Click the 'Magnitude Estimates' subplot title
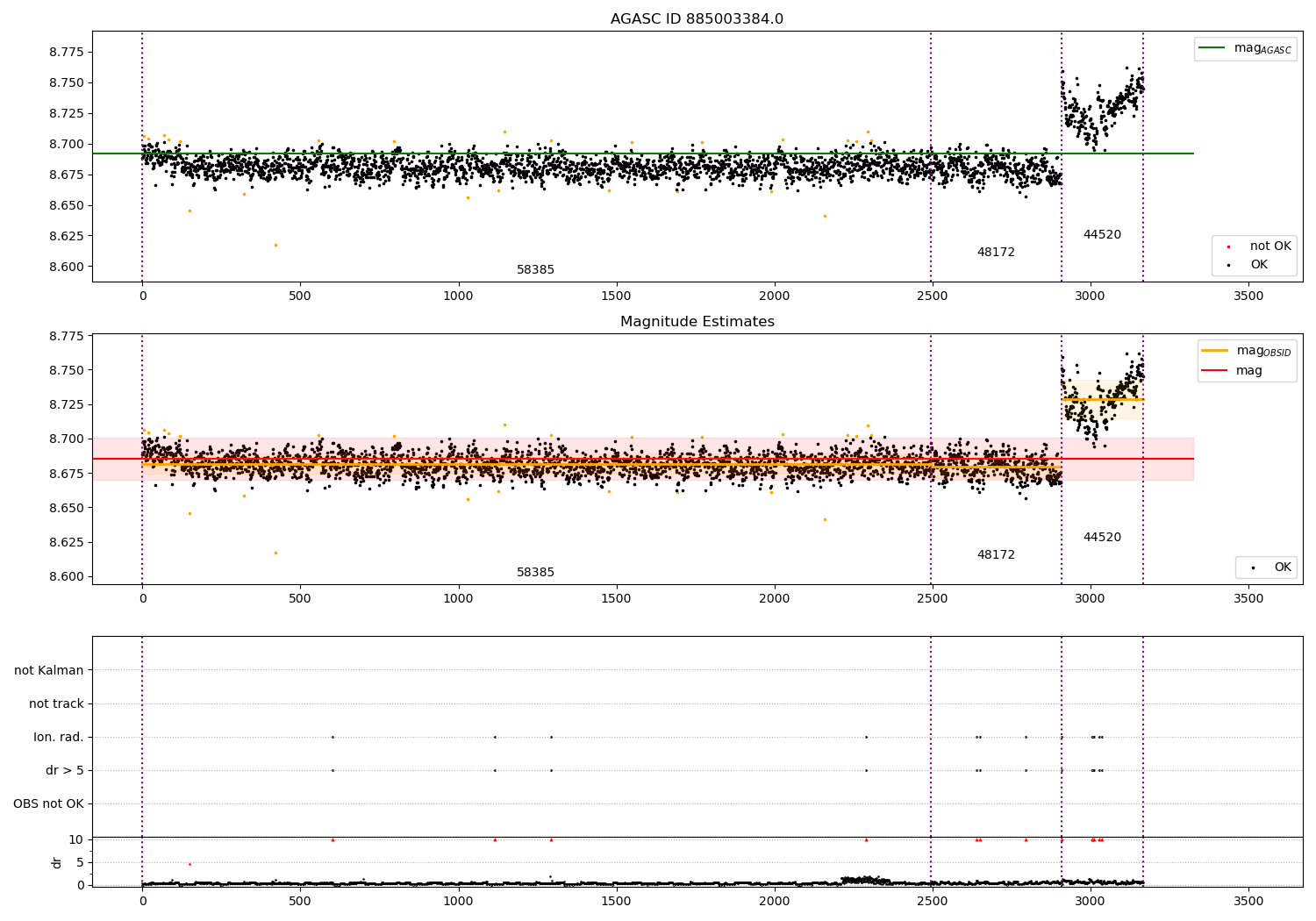Screen dimensions: 1316x921 697,322
